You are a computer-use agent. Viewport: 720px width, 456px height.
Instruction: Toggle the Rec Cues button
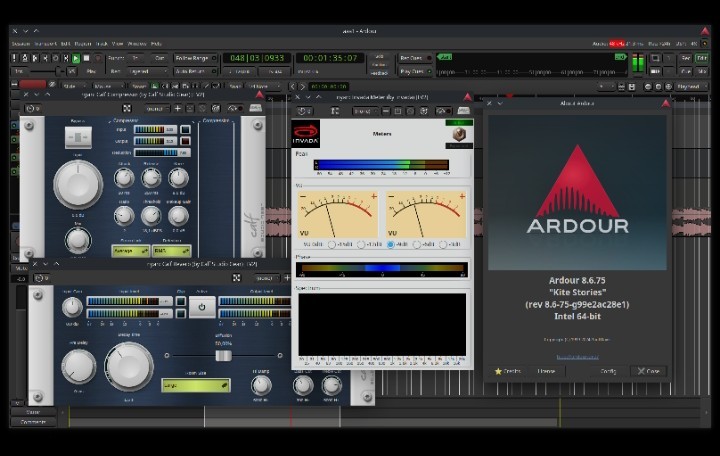415,58
